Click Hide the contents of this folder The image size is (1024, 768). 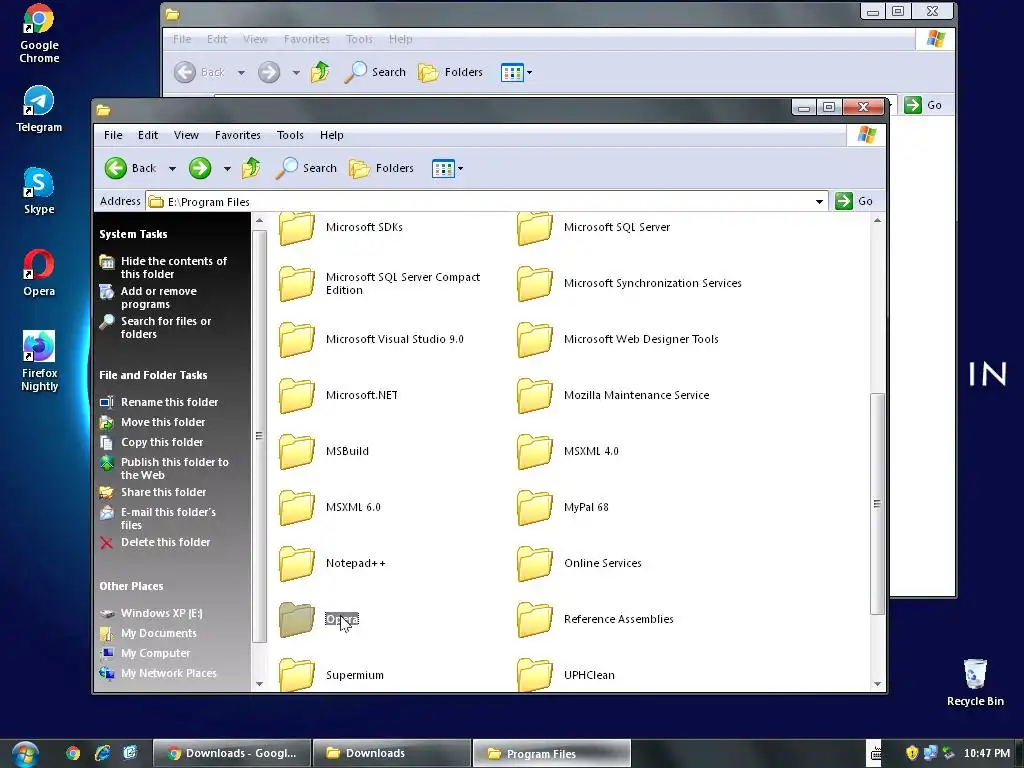[x=174, y=268]
